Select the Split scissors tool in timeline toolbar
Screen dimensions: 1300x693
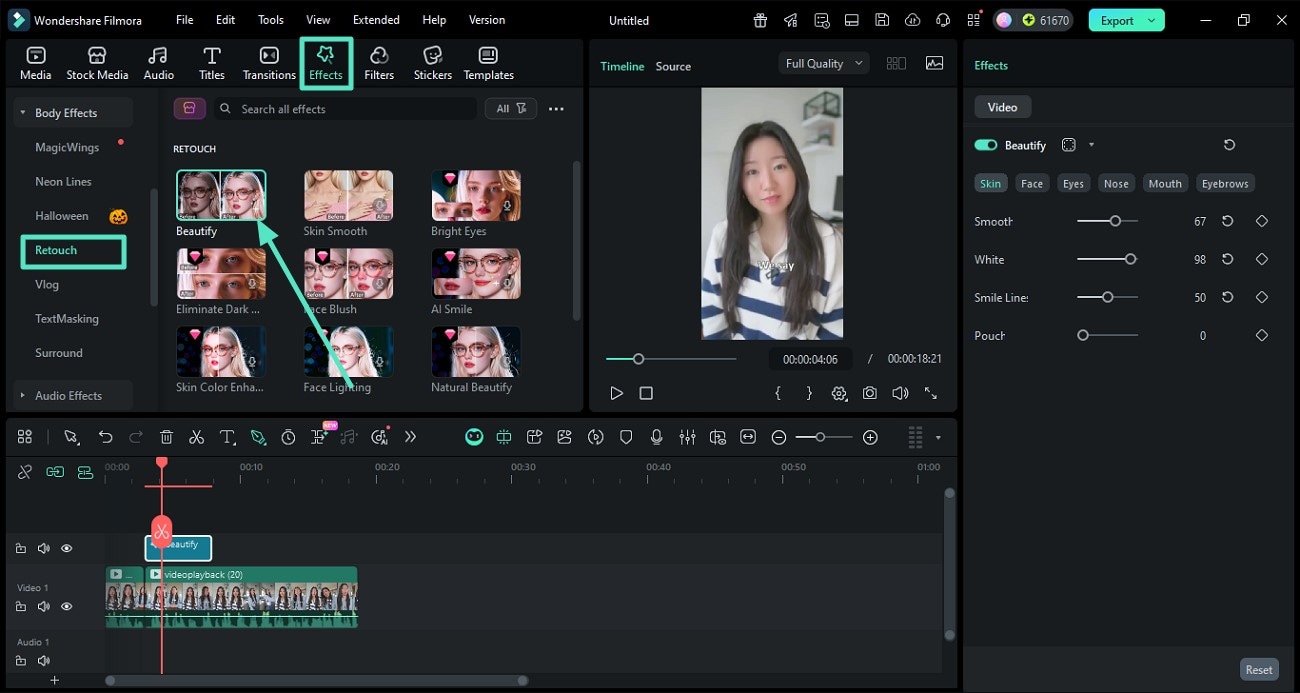pos(197,437)
